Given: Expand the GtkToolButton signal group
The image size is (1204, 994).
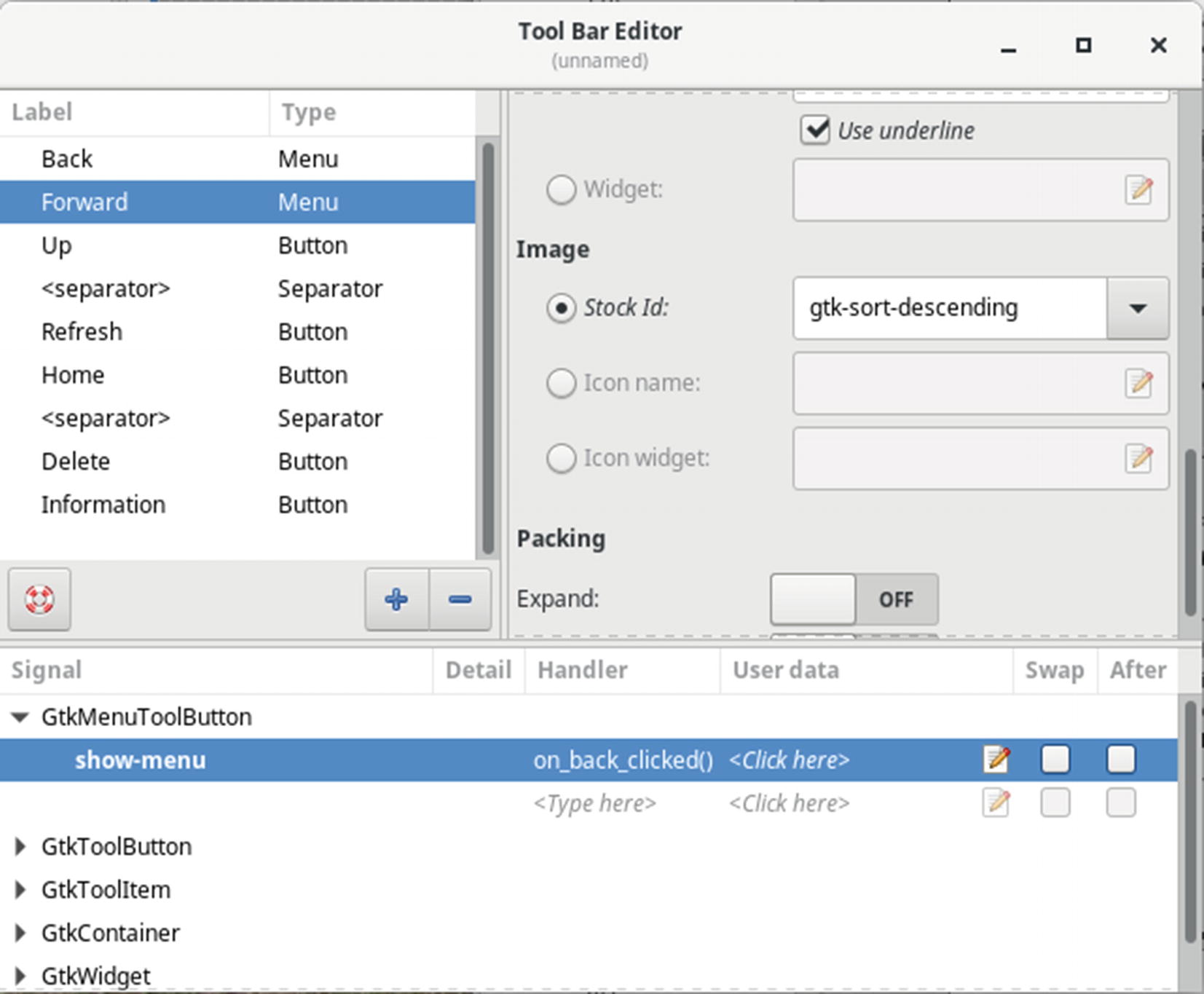Looking at the screenshot, I should click(x=20, y=847).
